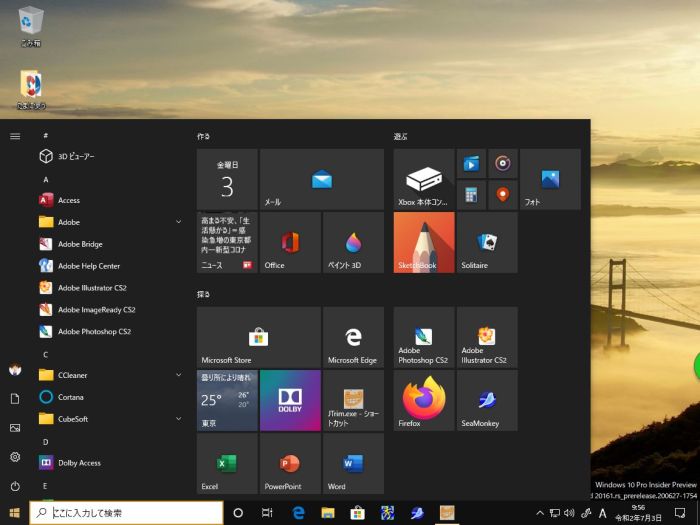Launch Solitaire from the tiles
This screenshot has width=700, height=525.
487,242
